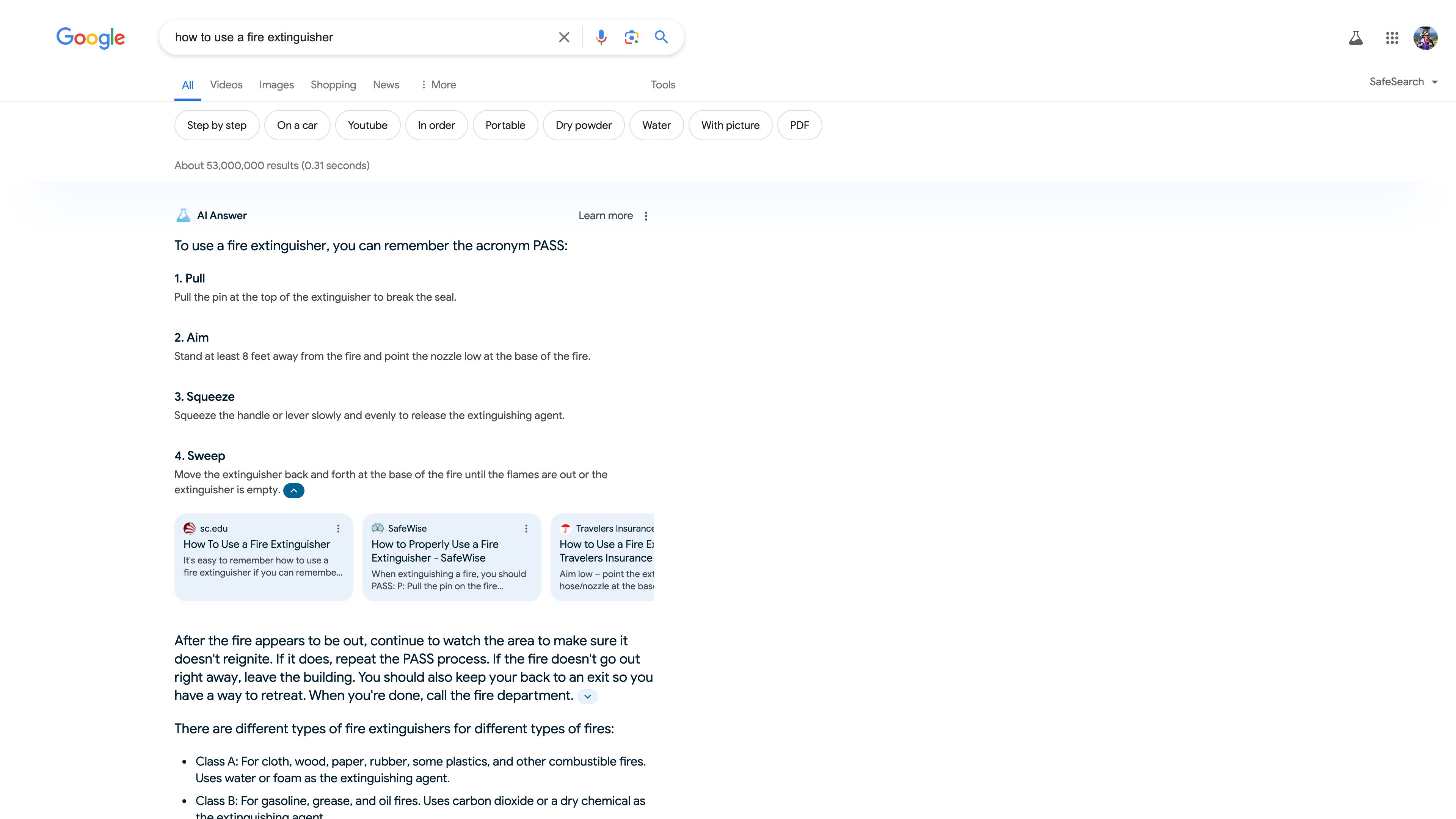The width and height of the screenshot is (1456, 819).
Task: Open Search Labs flask icon
Action: pyautogui.click(x=1356, y=38)
